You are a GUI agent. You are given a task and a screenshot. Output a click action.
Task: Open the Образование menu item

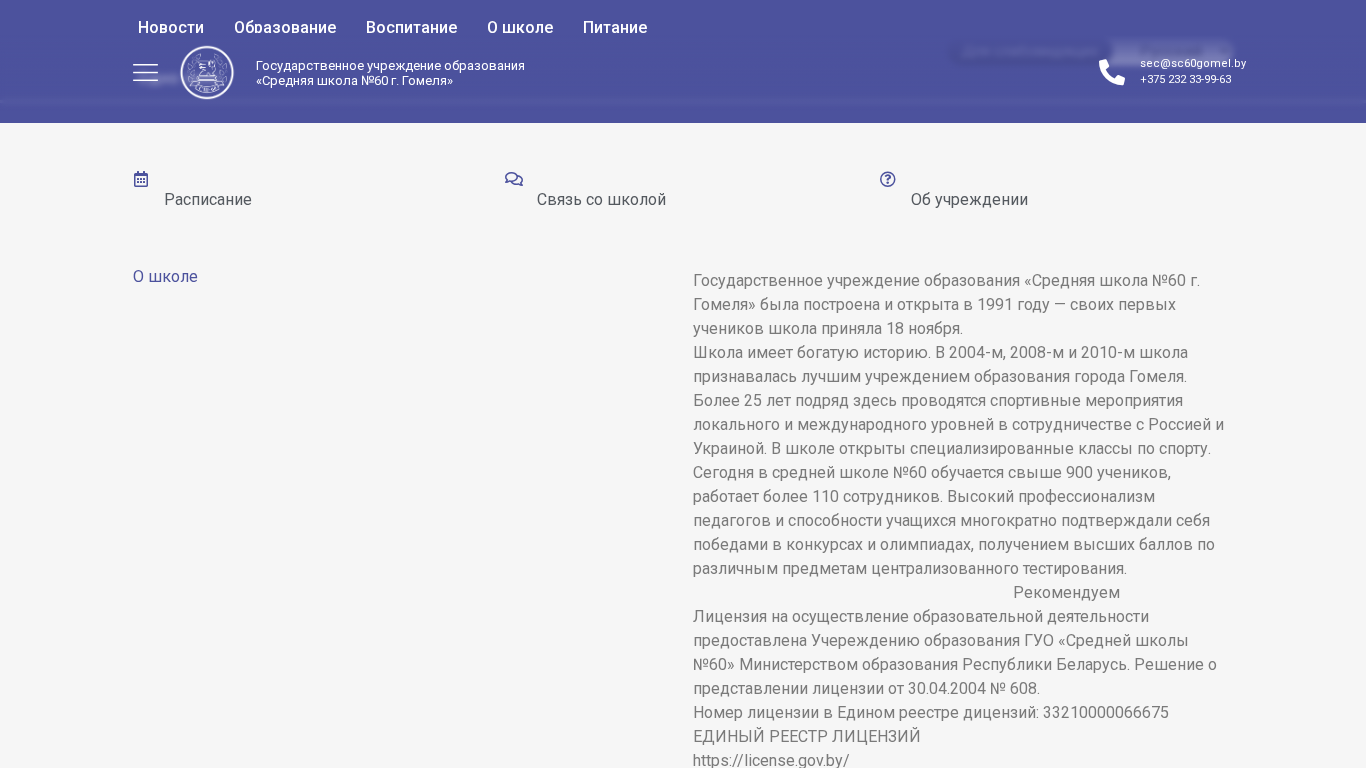[285, 28]
